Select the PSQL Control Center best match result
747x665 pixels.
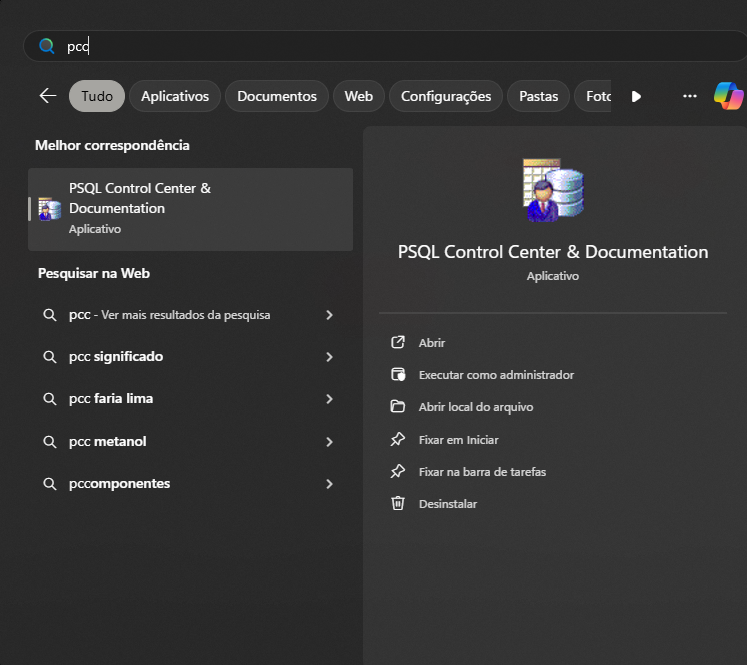pos(190,208)
